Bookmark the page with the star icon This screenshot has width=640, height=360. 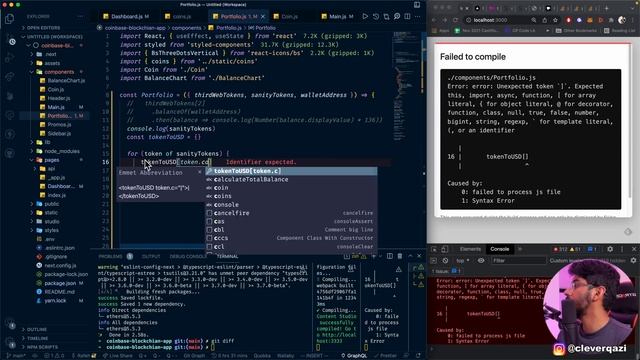coord(555,20)
